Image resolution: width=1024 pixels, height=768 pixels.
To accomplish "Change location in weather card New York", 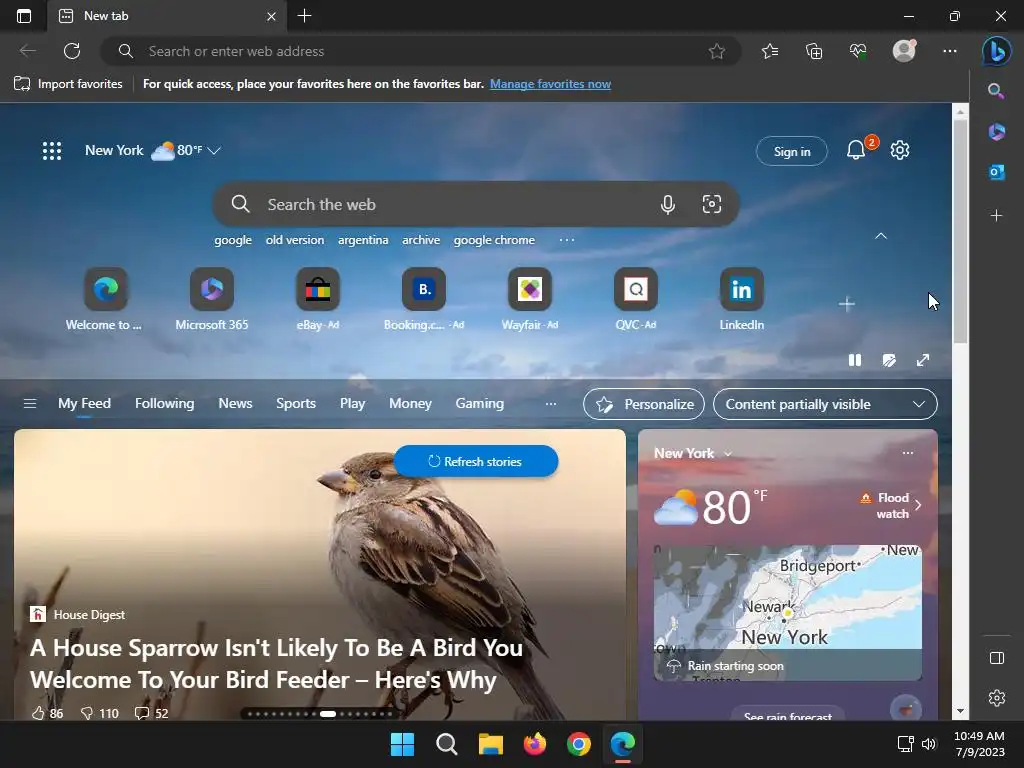I will point(692,453).
